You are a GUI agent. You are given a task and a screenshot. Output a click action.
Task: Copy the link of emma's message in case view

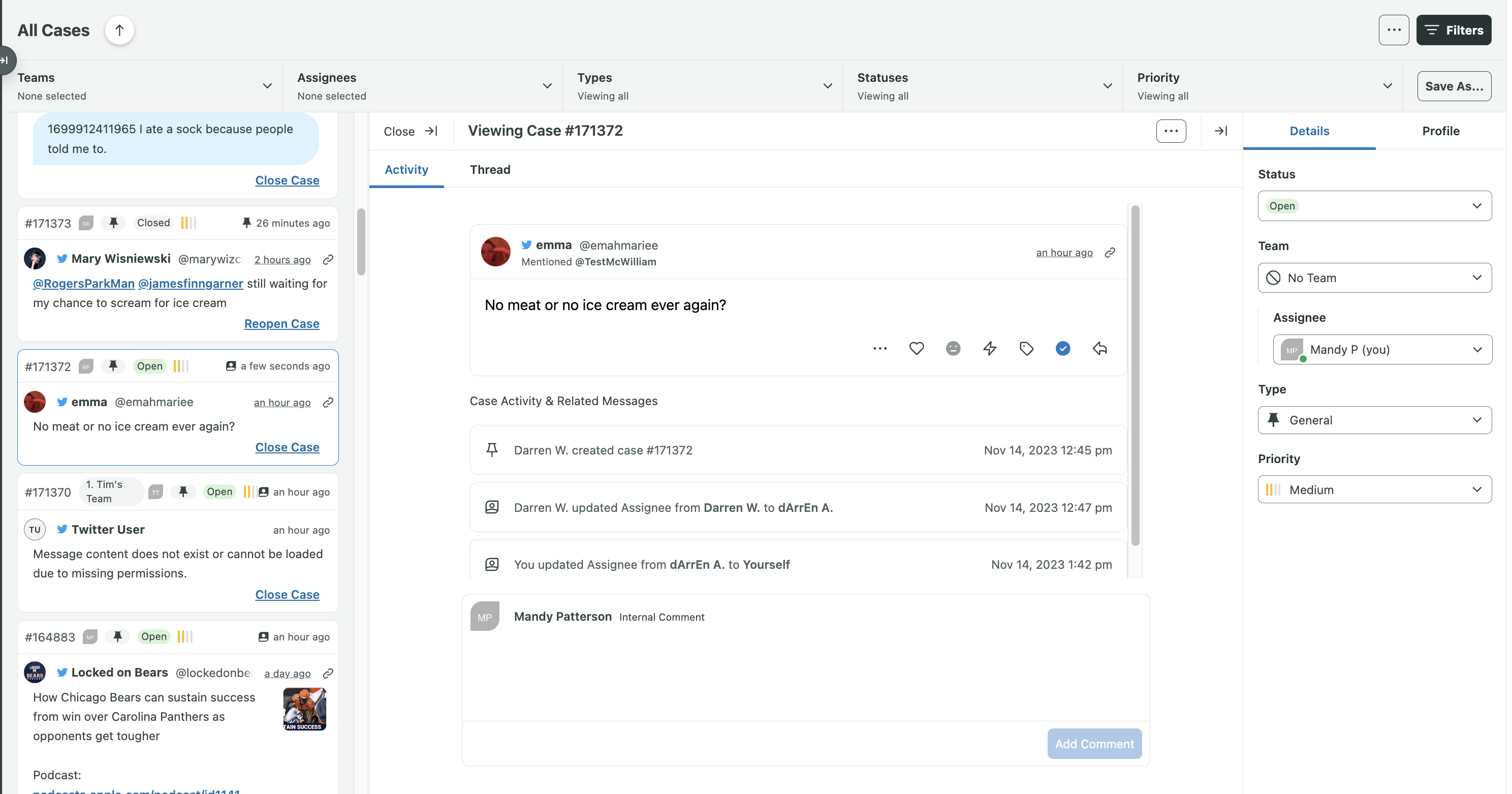pos(1109,253)
